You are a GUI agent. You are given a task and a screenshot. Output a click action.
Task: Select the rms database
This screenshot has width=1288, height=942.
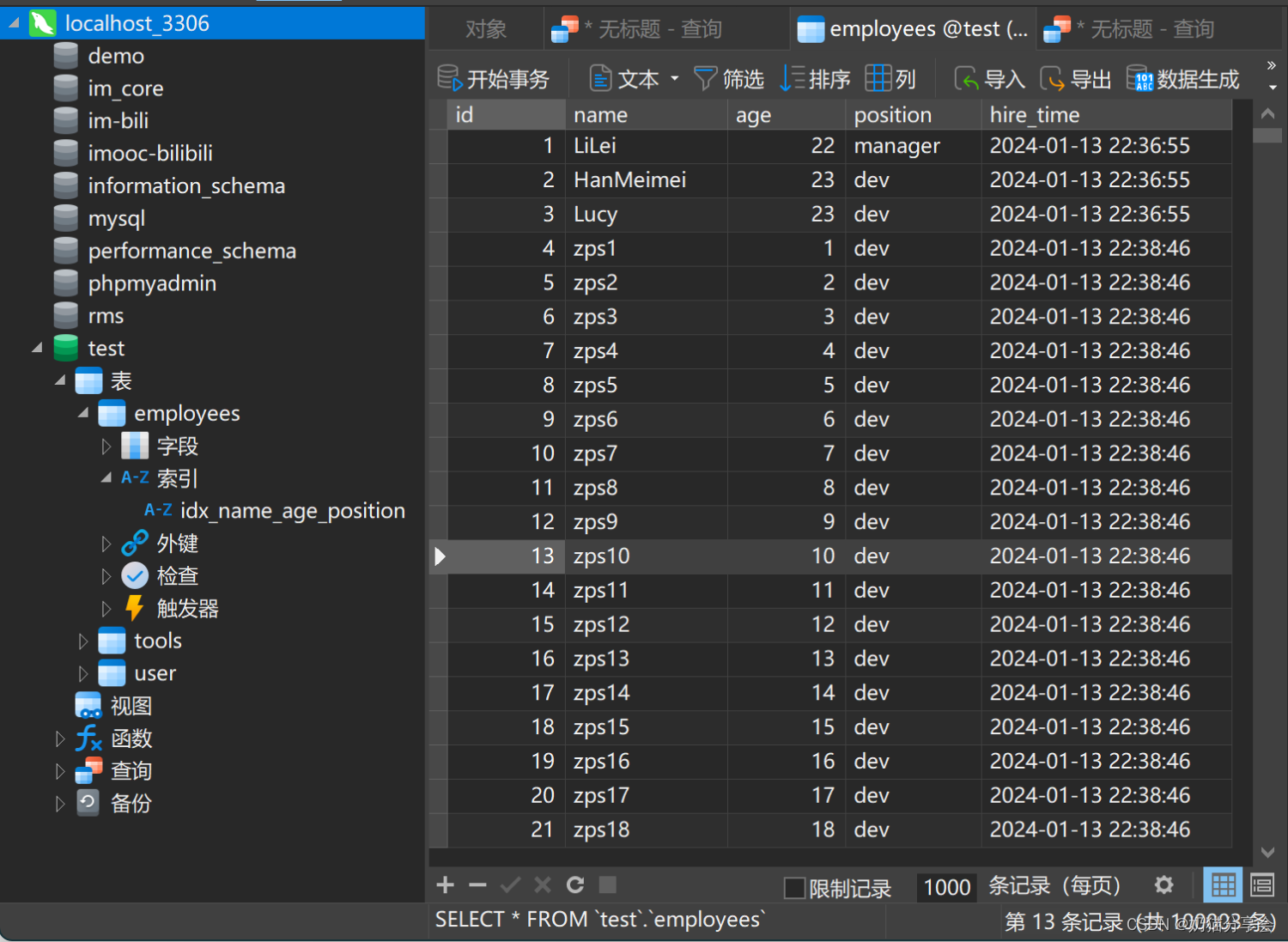[106, 316]
